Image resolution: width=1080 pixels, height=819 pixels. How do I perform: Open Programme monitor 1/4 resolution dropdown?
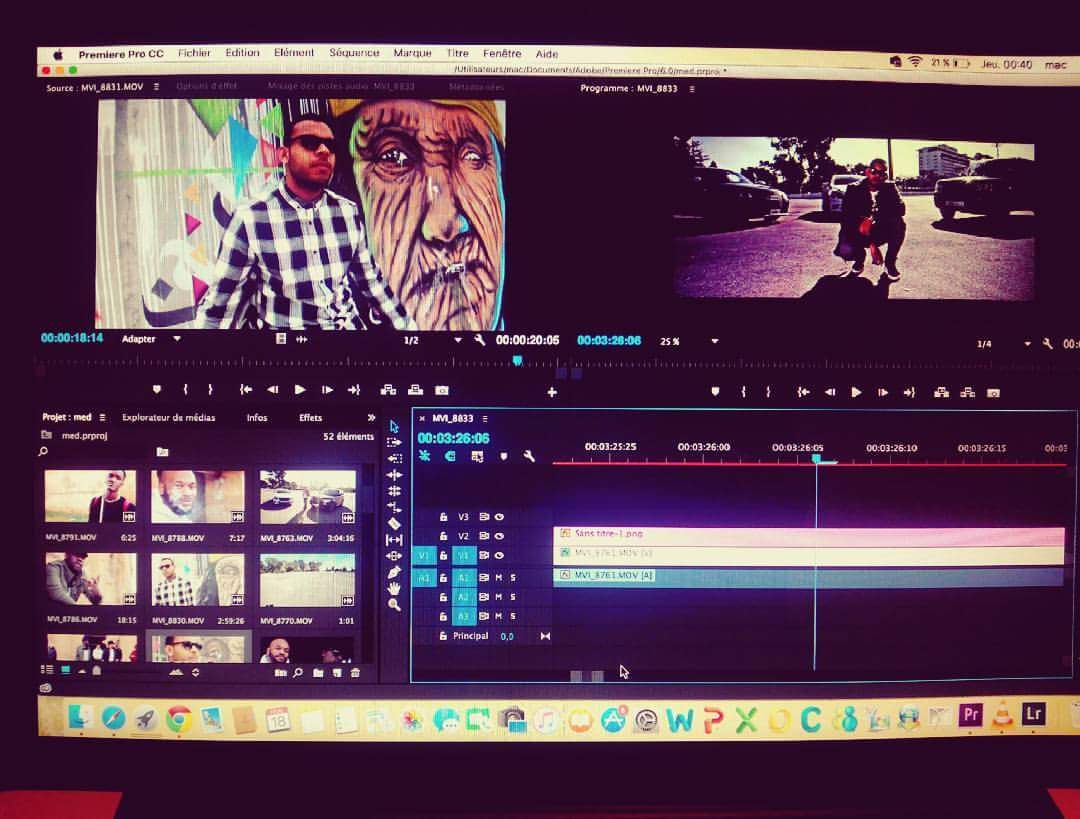[x=1027, y=344]
